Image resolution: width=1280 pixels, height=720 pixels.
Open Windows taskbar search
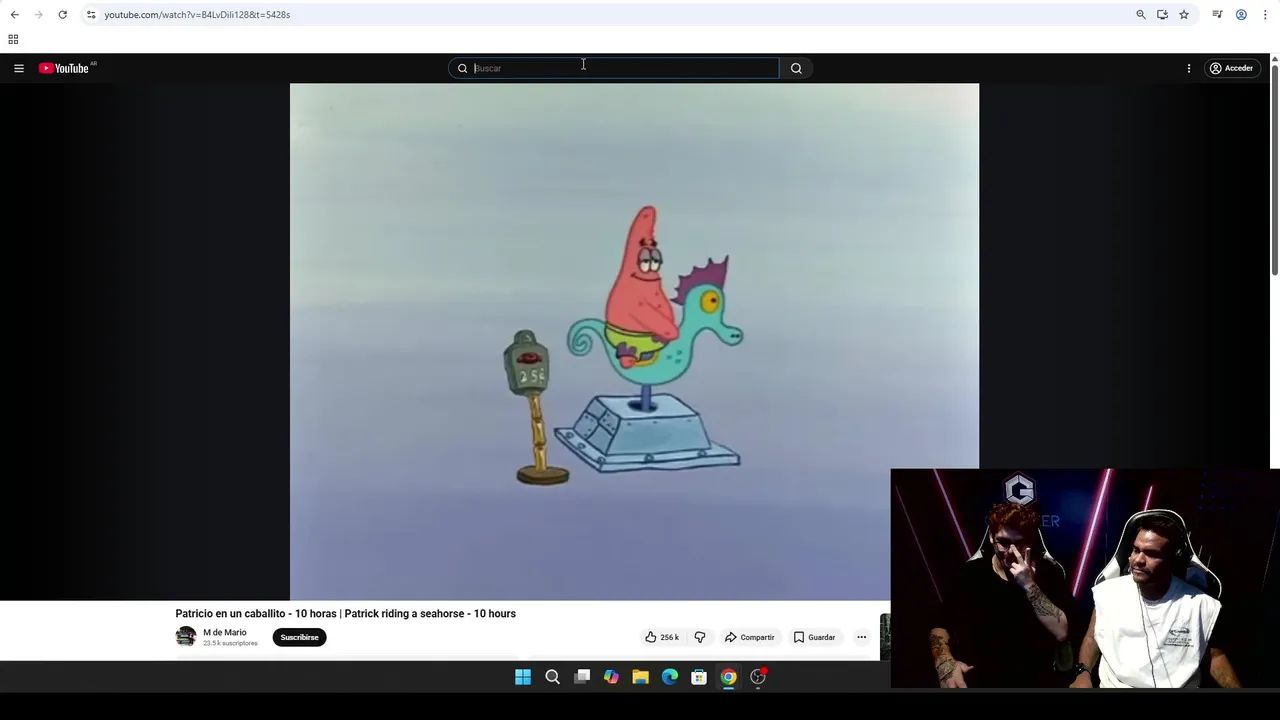tap(552, 677)
